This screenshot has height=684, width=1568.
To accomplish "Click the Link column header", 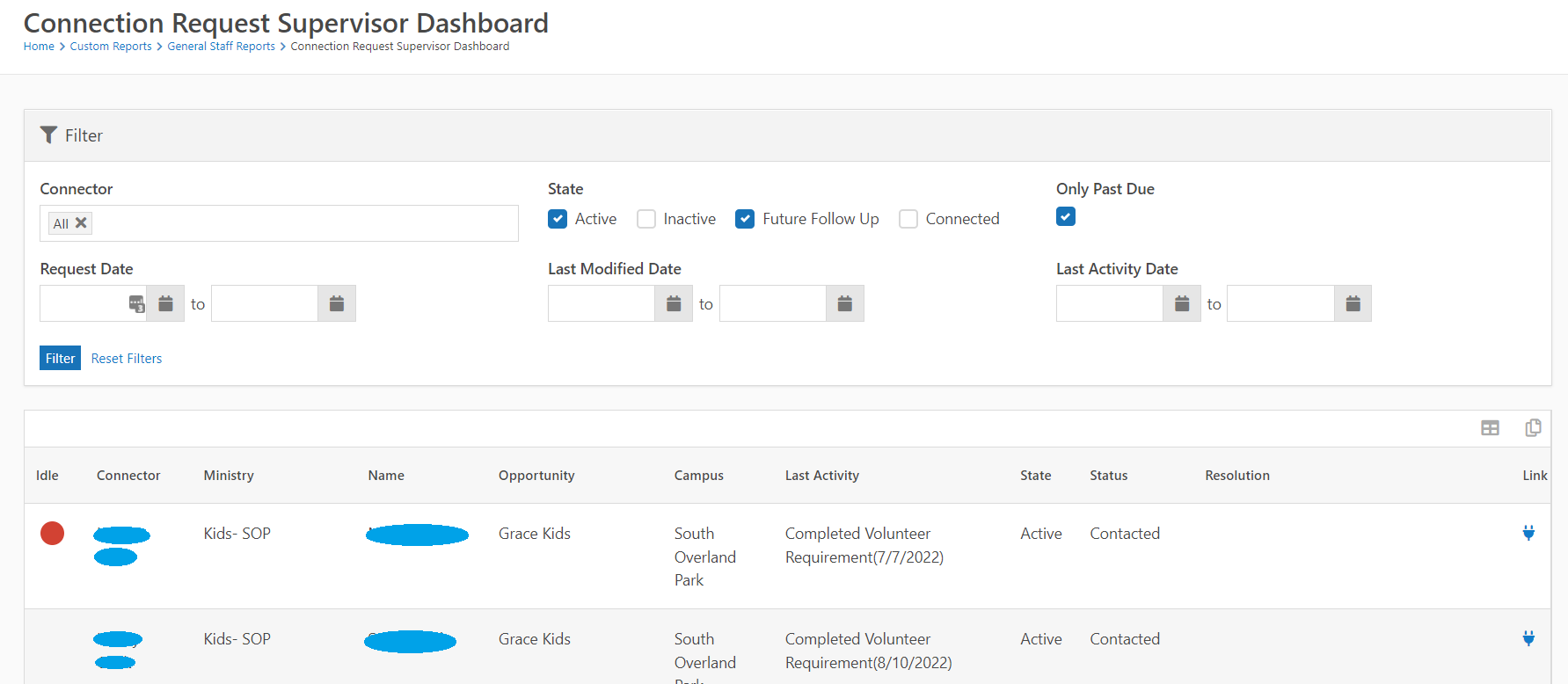I will pyautogui.click(x=1535, y=476).
